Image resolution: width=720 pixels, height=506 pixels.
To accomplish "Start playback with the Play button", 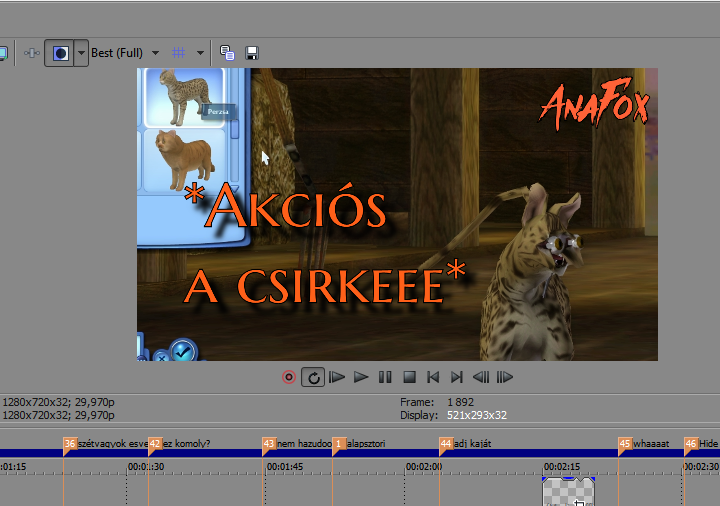I will point(361,377).
